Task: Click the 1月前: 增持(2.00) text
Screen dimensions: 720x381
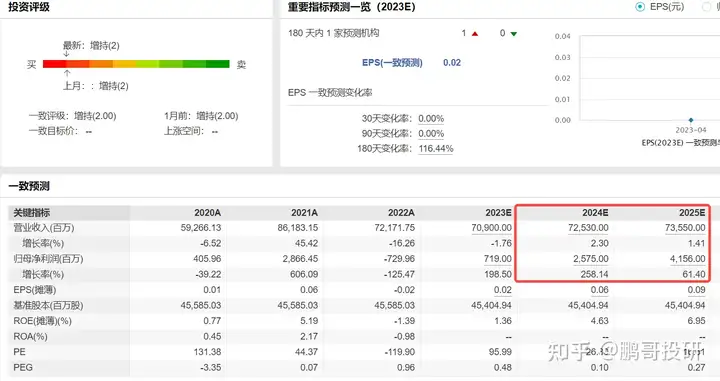Action: click(201, 116)
